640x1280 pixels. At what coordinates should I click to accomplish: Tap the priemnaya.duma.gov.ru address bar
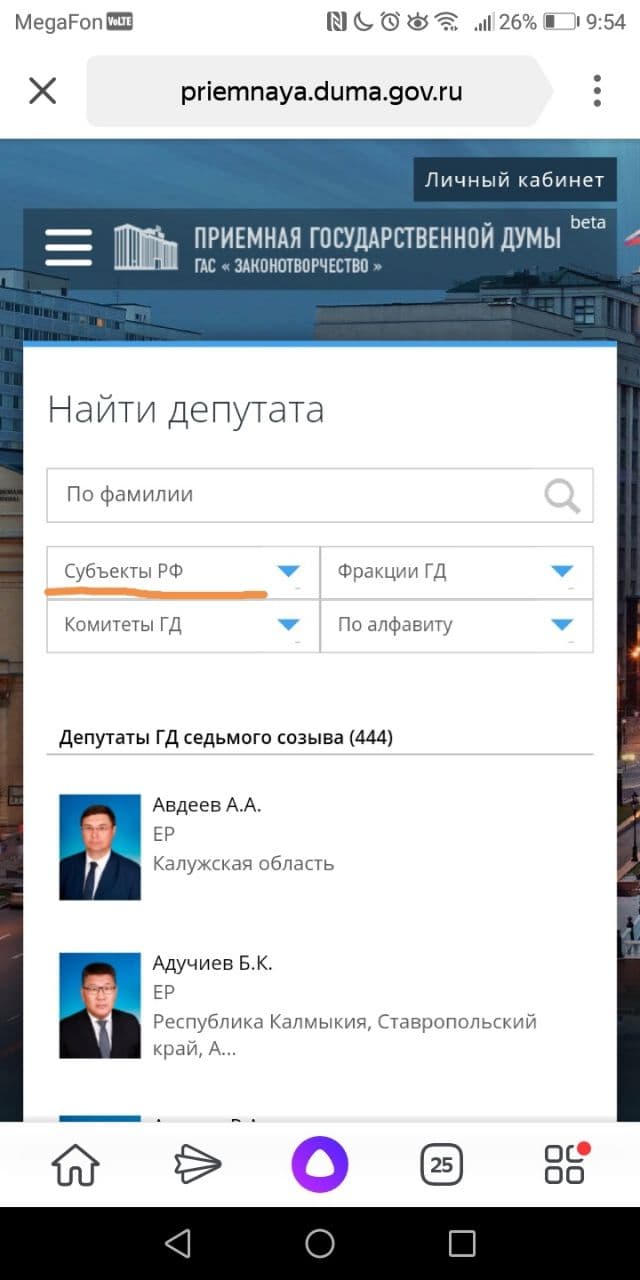(x=320, y=92)
